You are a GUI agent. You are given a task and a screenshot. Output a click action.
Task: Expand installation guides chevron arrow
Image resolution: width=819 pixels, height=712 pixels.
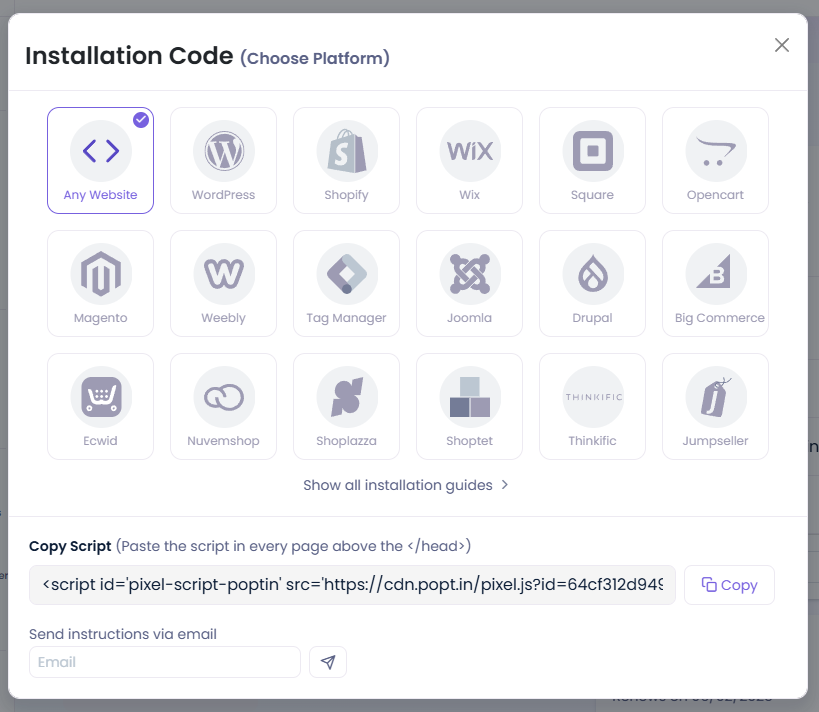click(x=505, y=485)
